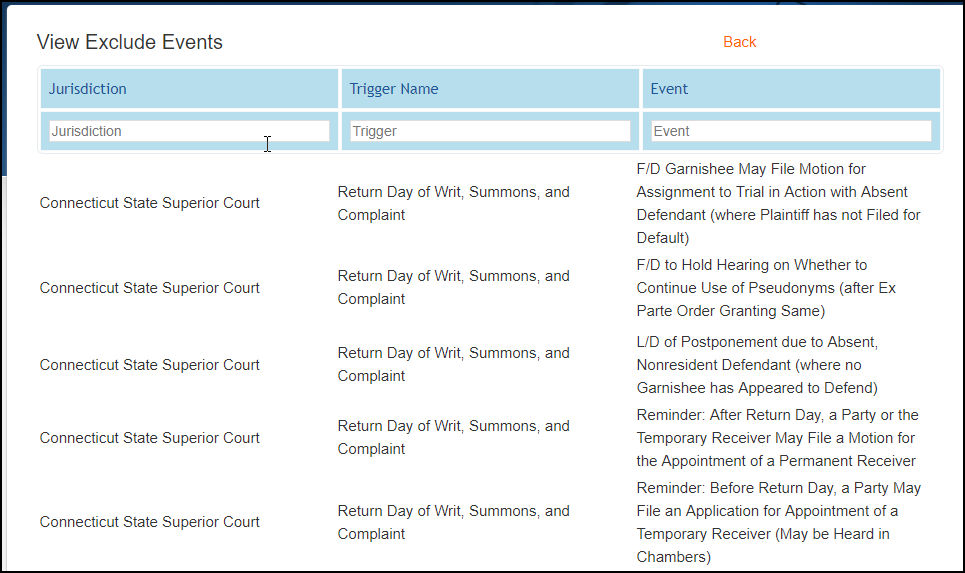
Task: Select the View Exclude Events heading
Action: (129, 42)
